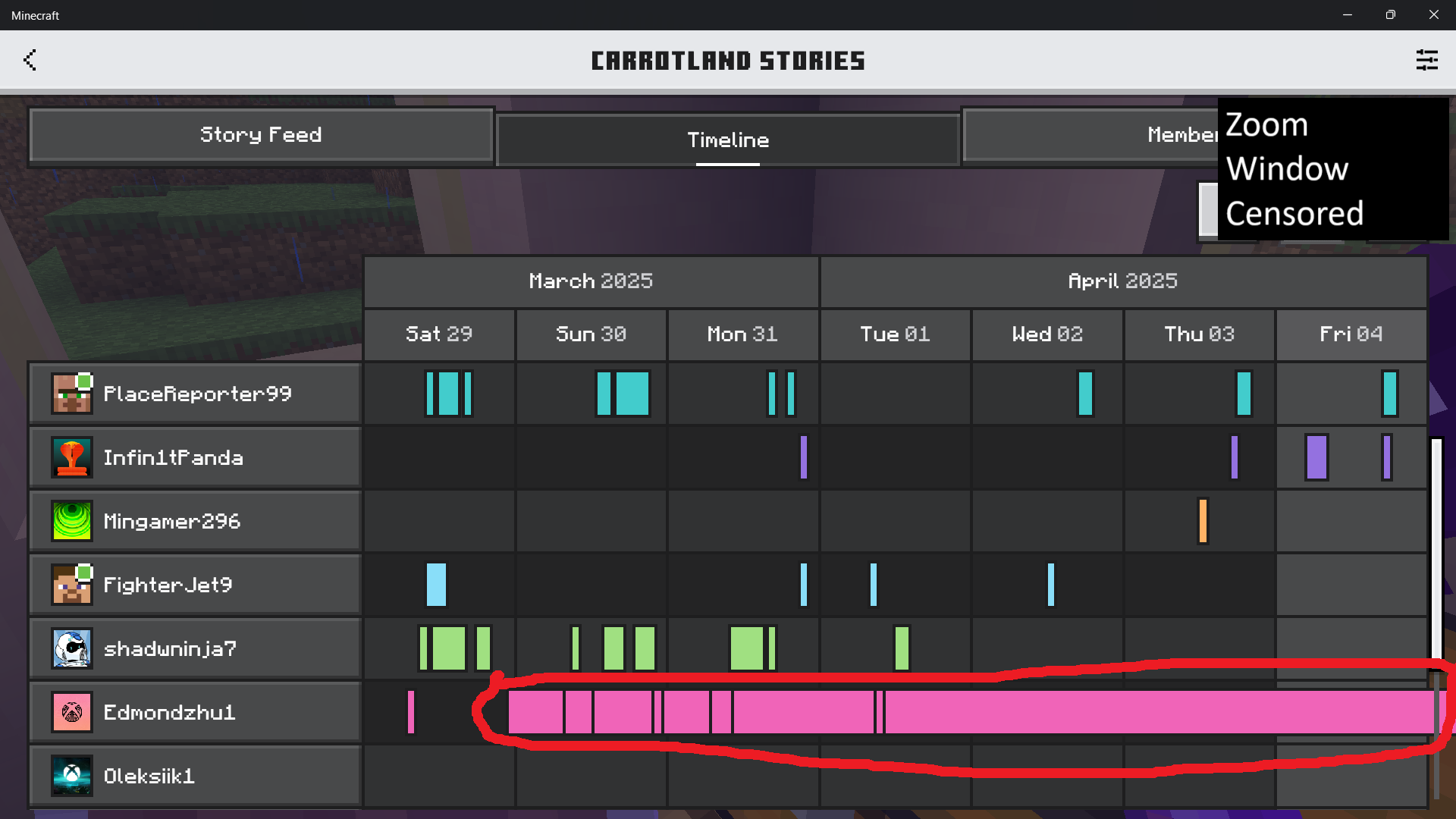The width and height of the screenshot is (1456, 819).
Task: Click the vertical timeline scrollbar
Action: click(x=1436, y=546)
